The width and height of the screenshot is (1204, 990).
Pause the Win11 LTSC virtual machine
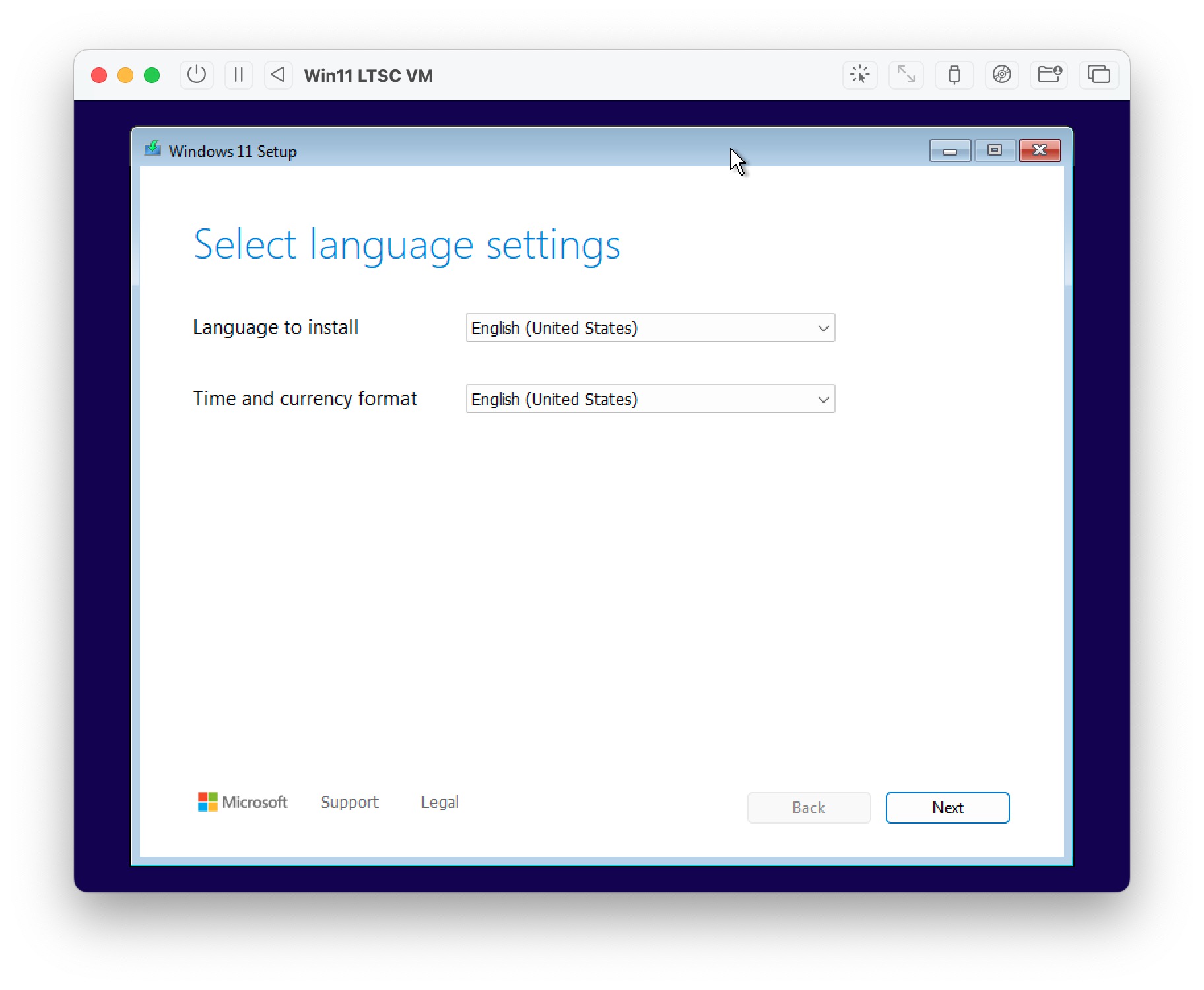coord(238,75)
